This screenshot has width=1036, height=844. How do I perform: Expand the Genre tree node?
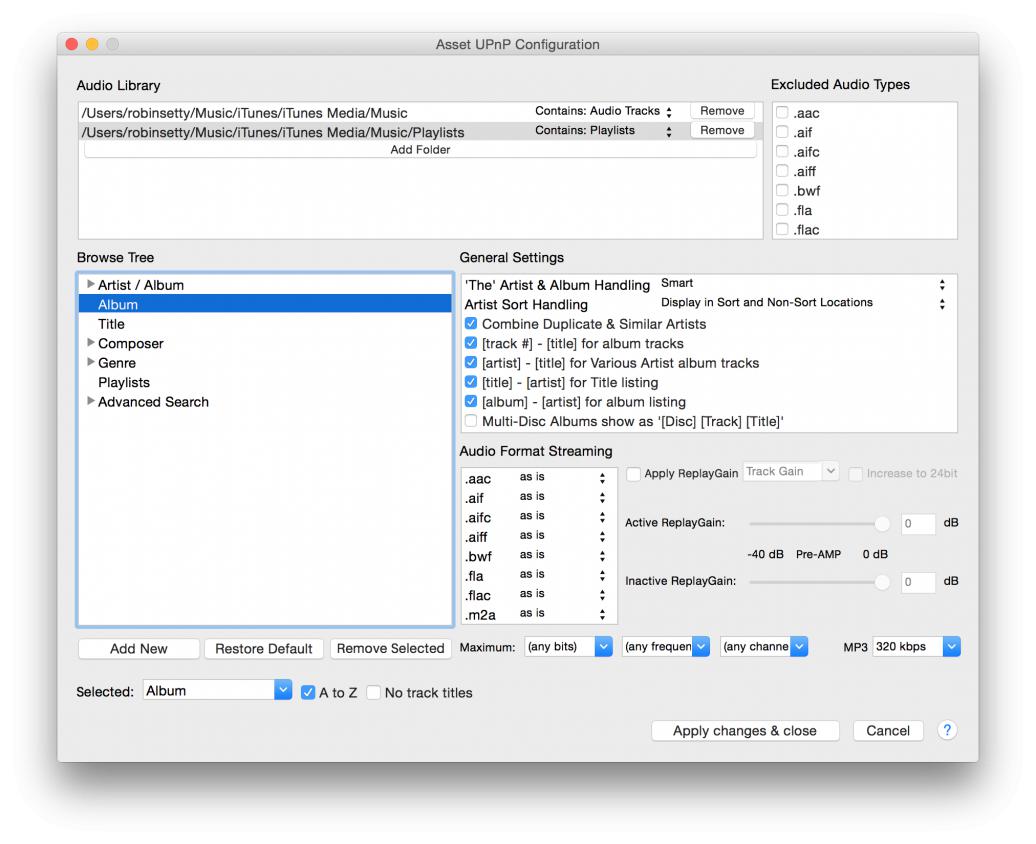click(x=91, y=362)
